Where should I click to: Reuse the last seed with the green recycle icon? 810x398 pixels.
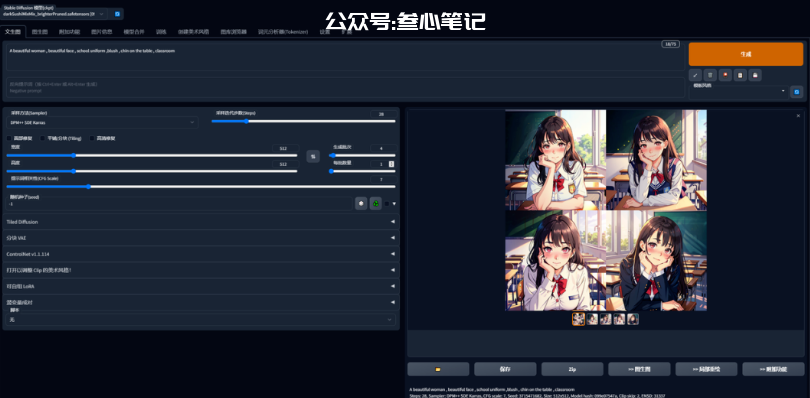(376, 204)
